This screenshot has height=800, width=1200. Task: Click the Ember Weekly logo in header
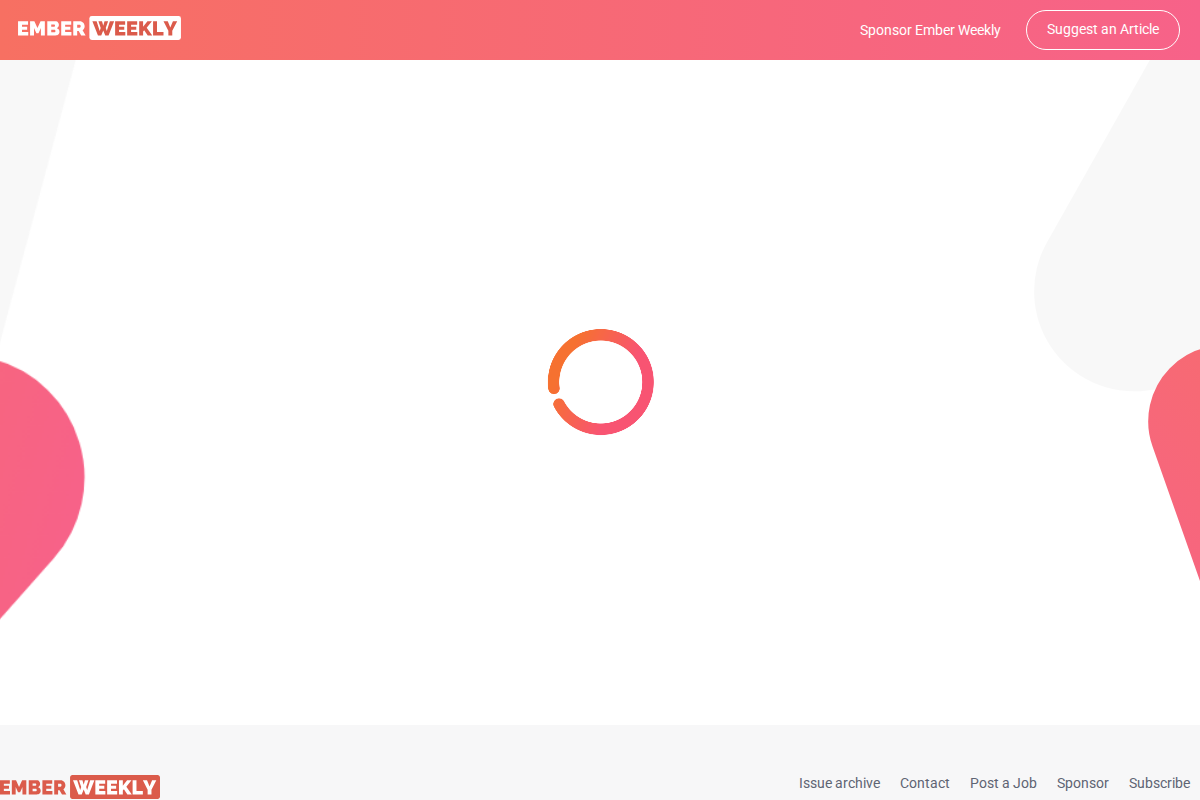[99, 29]
